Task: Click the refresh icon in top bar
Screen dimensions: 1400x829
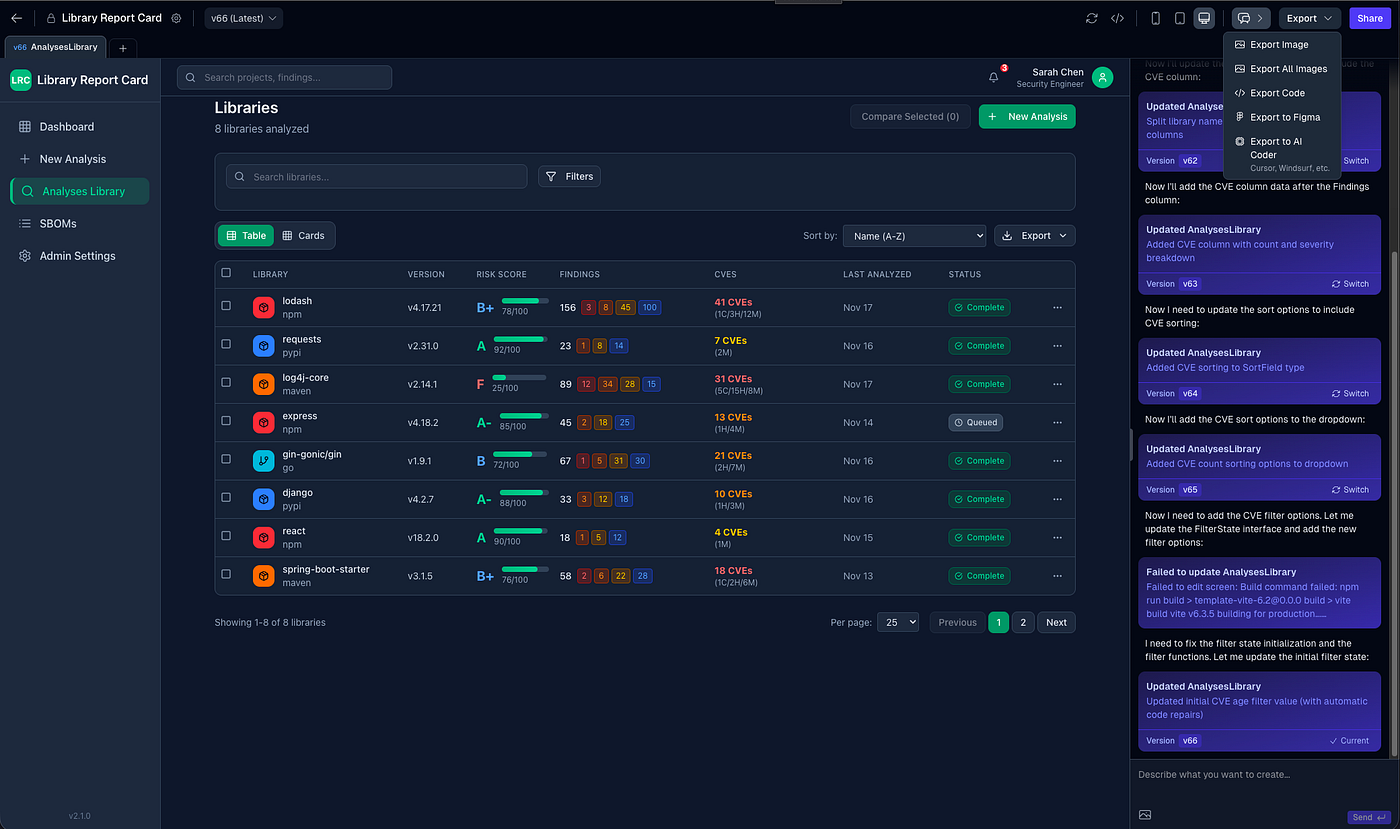Action: point(1092,18)
